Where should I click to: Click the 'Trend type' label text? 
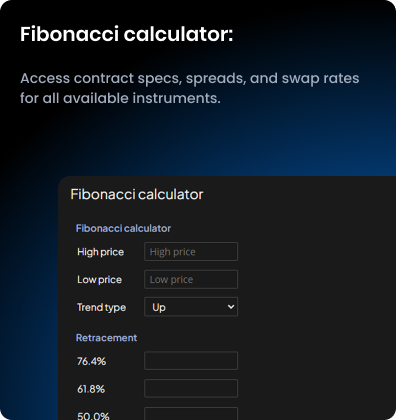coord(101,307)
